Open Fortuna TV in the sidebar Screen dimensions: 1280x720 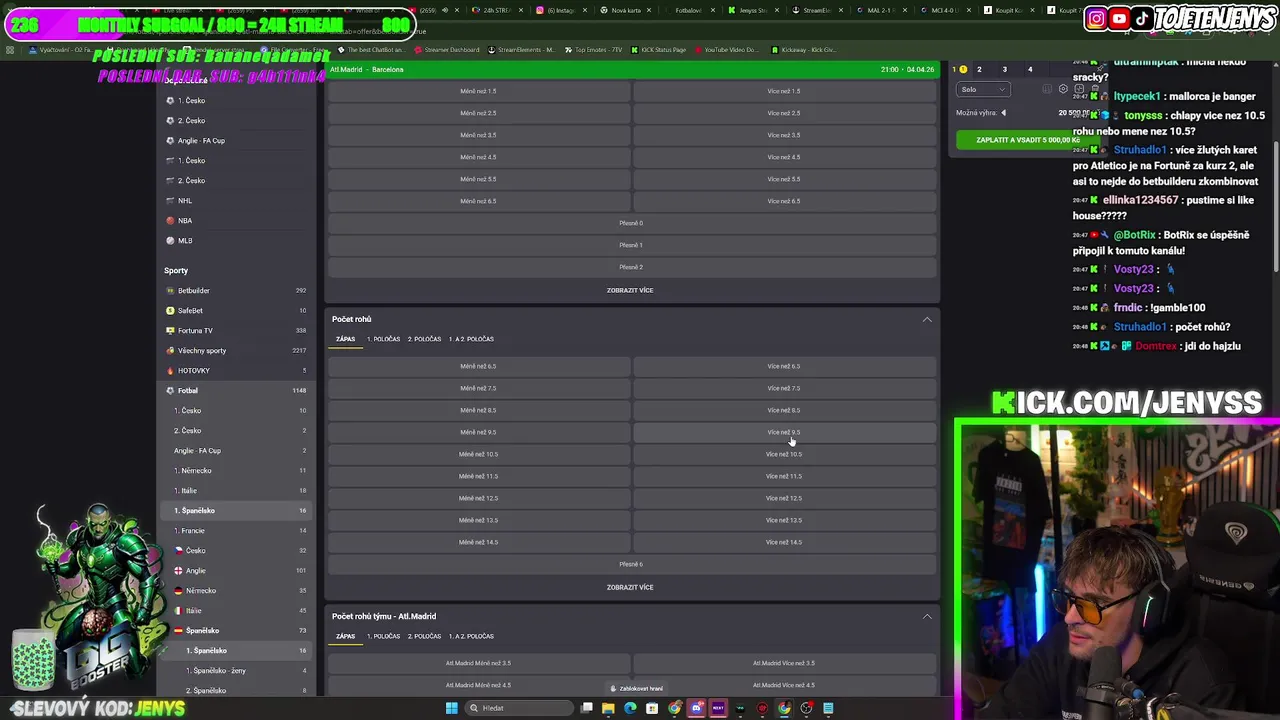[236, 330]
